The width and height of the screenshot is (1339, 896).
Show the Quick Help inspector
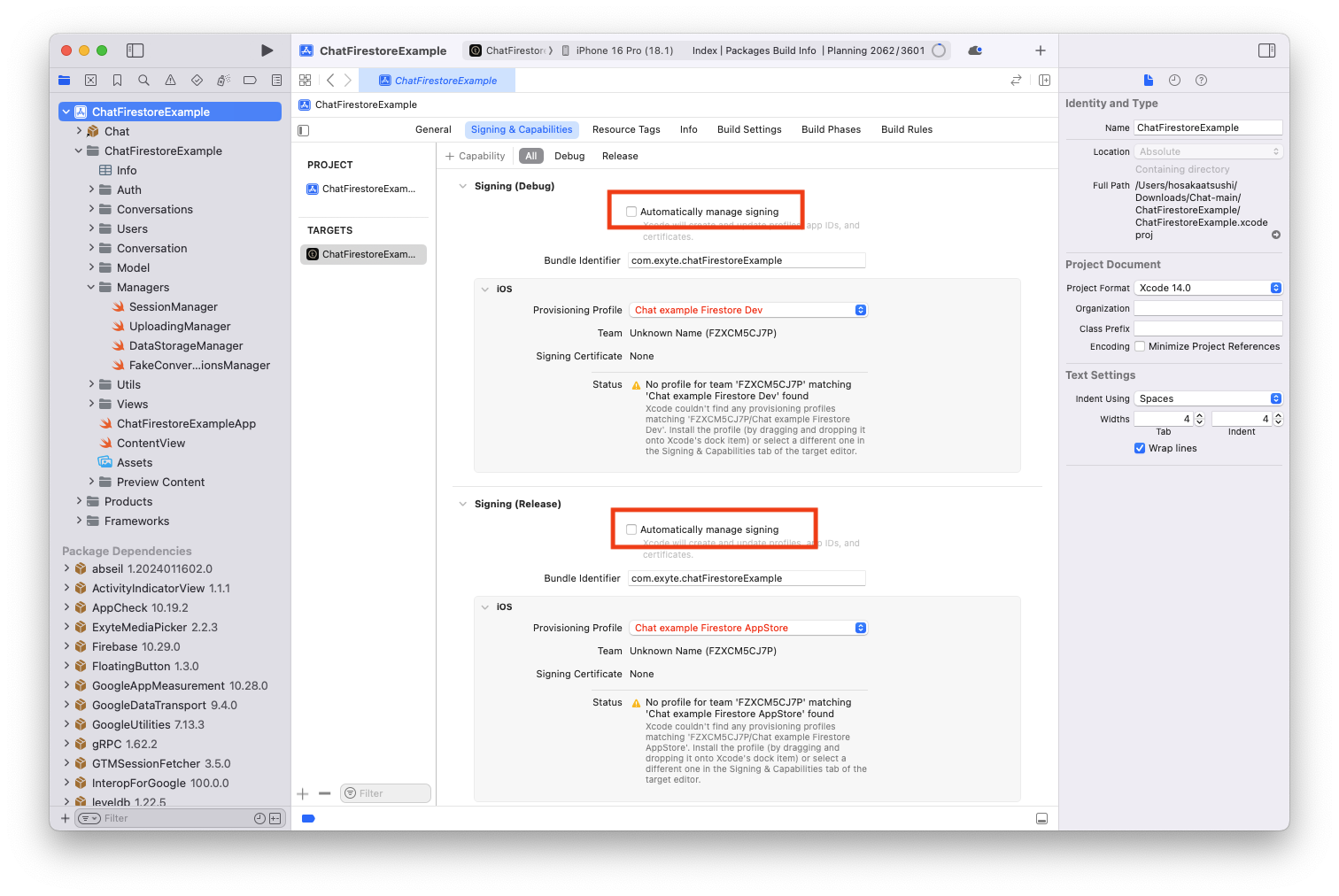coord(1201,81)
